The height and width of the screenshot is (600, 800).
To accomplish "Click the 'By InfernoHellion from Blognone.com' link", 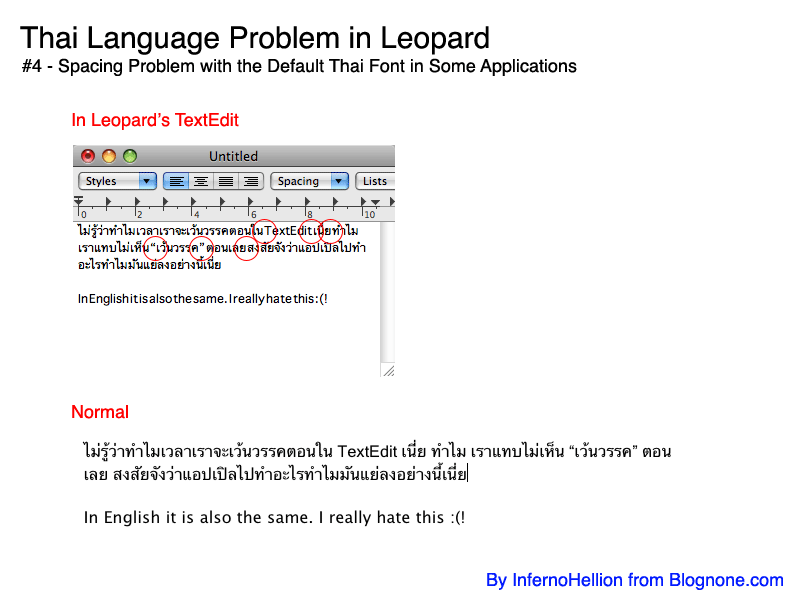I will (x=634, y=580).
